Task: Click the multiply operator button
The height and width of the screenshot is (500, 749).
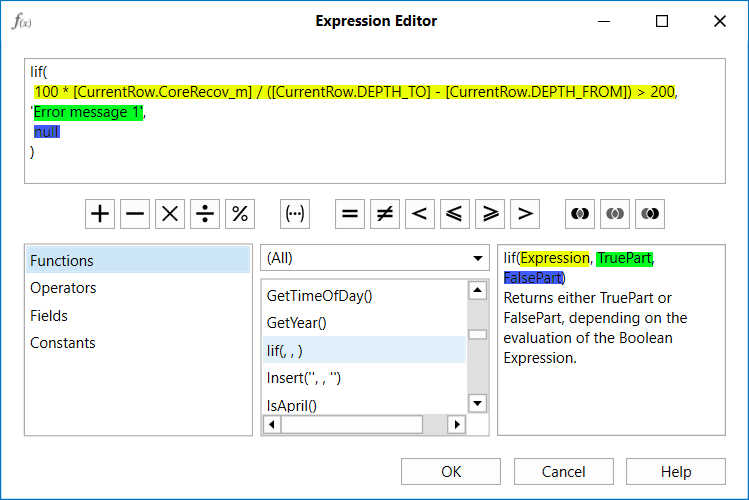Action: [170, 214]
